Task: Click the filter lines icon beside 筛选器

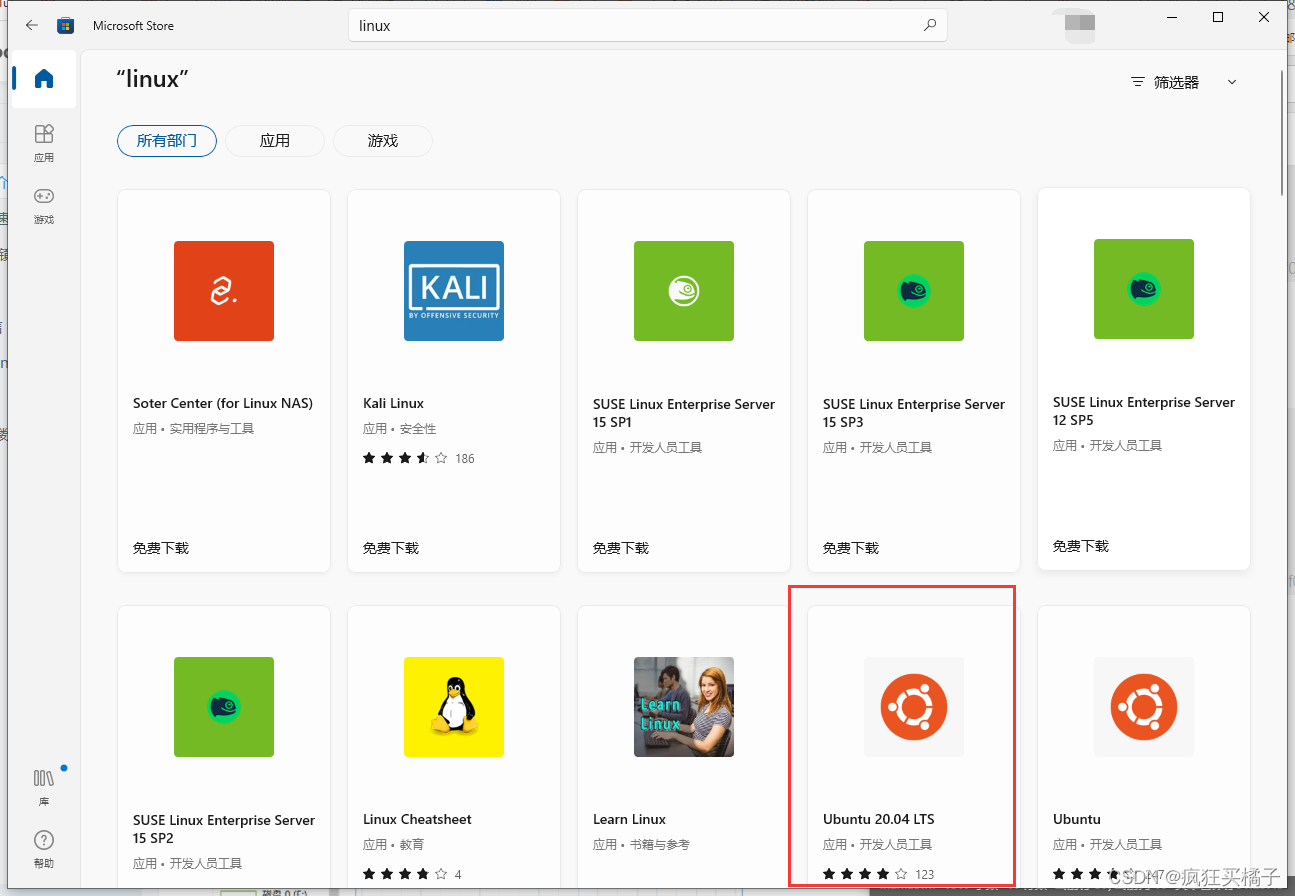Action: tap(1138, 82)
